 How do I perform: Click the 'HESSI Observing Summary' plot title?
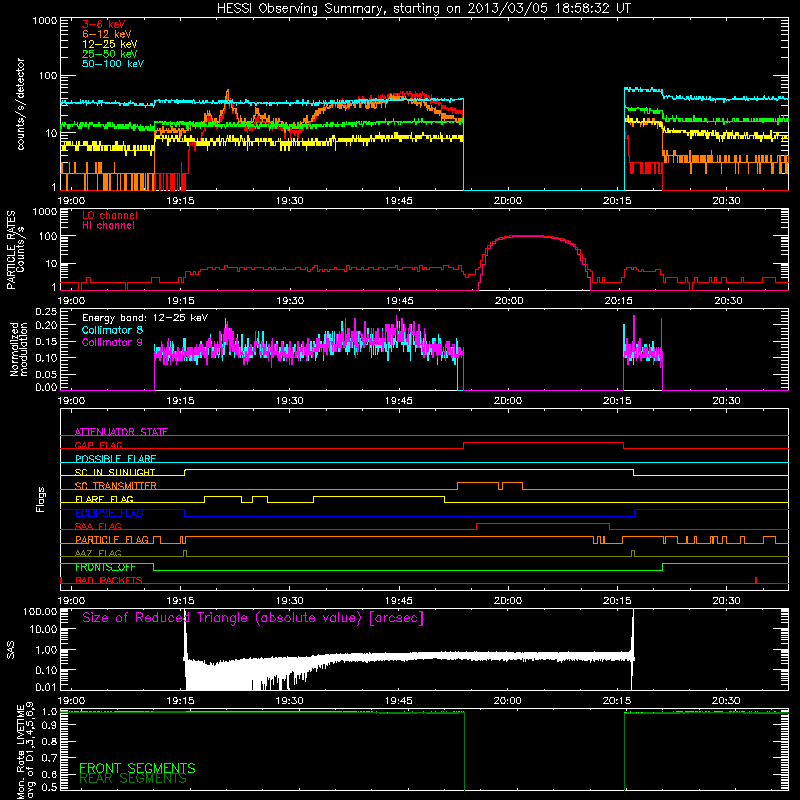coord(423,9)
